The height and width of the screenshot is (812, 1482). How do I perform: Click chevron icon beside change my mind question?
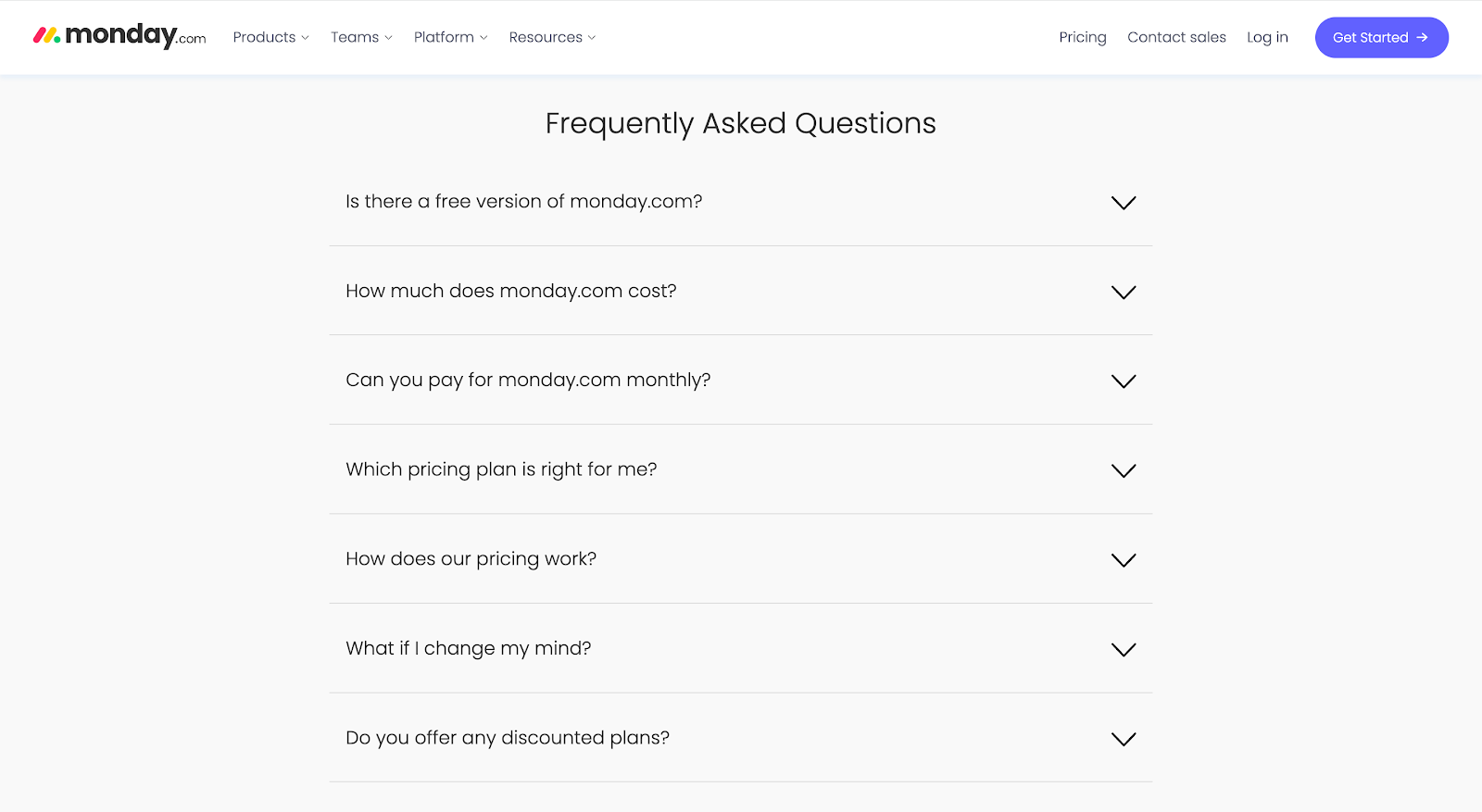1123,650
